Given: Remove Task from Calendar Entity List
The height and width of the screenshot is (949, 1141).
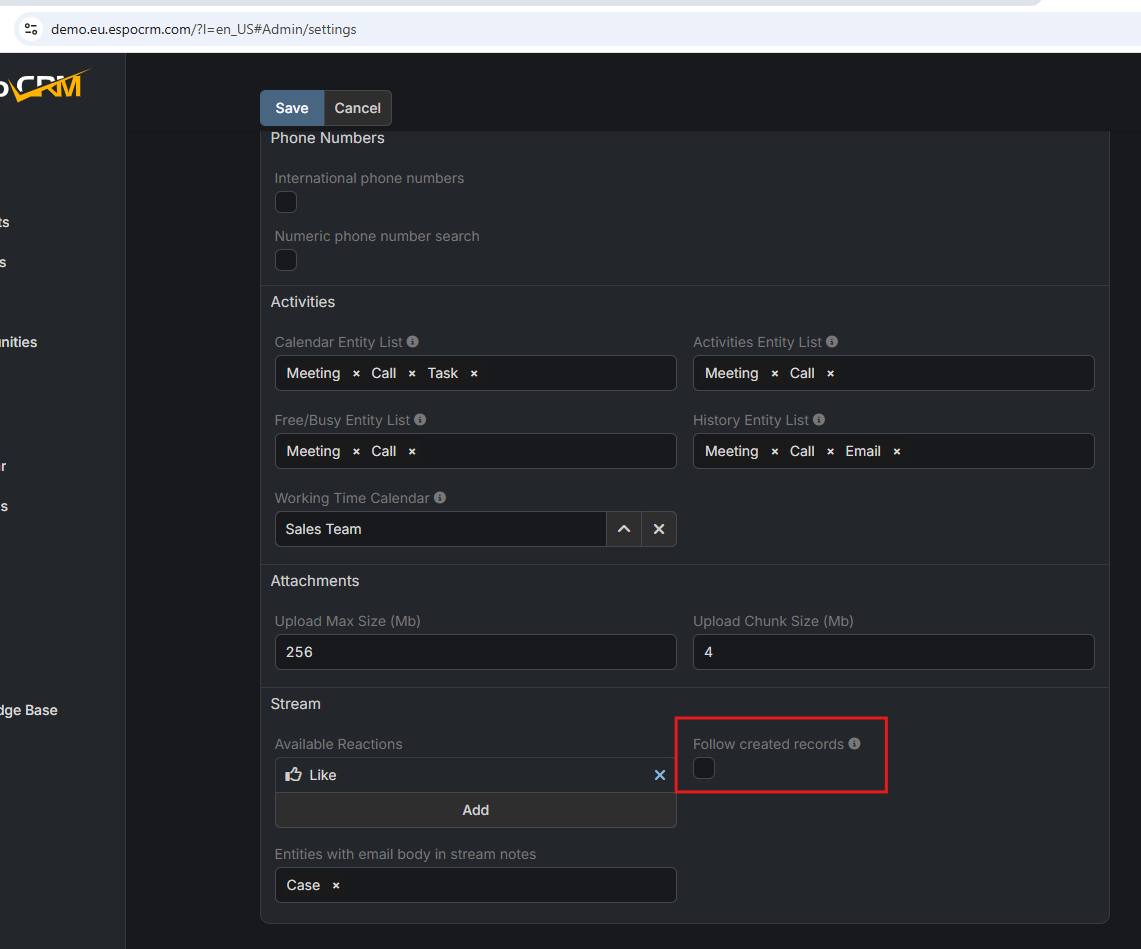Looking at the screenshot, I should pyautogui.click(x=474, y=373).
